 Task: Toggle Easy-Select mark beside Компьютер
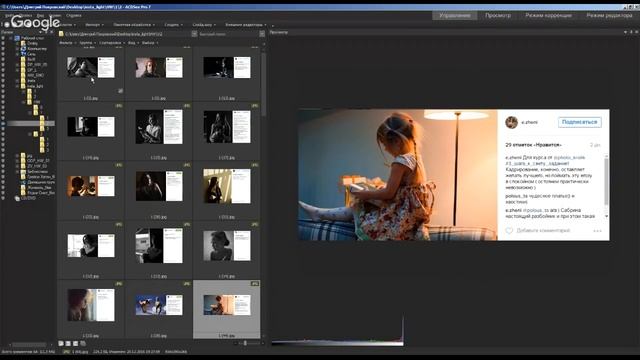(3, 49)
